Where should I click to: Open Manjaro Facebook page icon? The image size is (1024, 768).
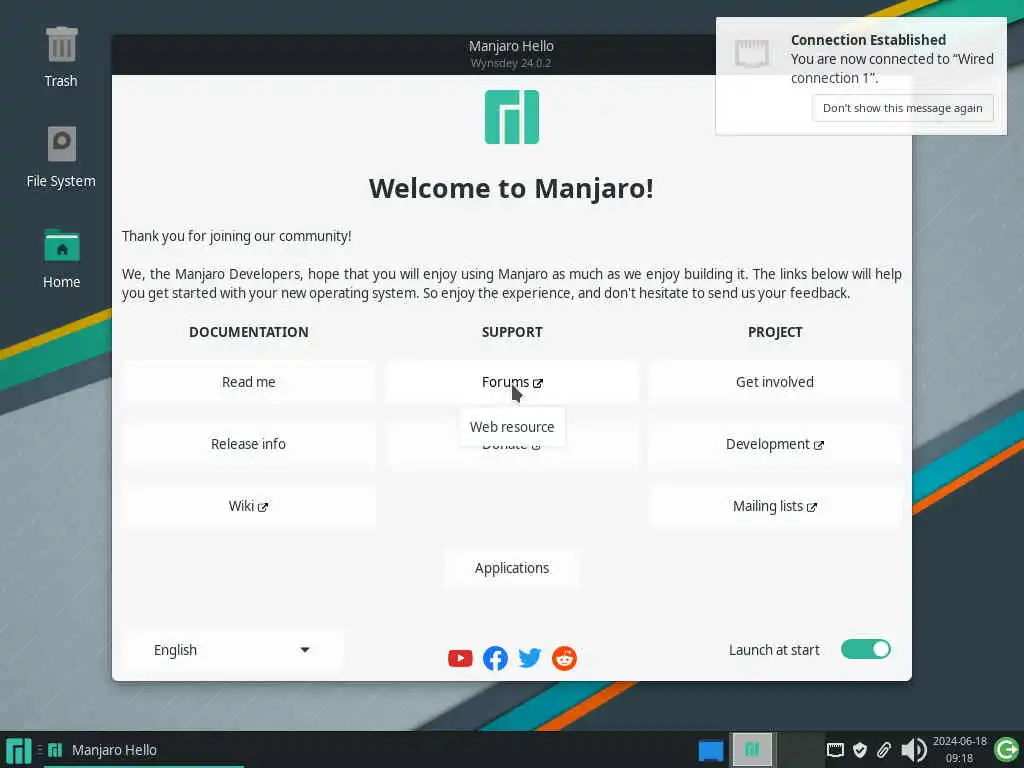coord(495,658)
